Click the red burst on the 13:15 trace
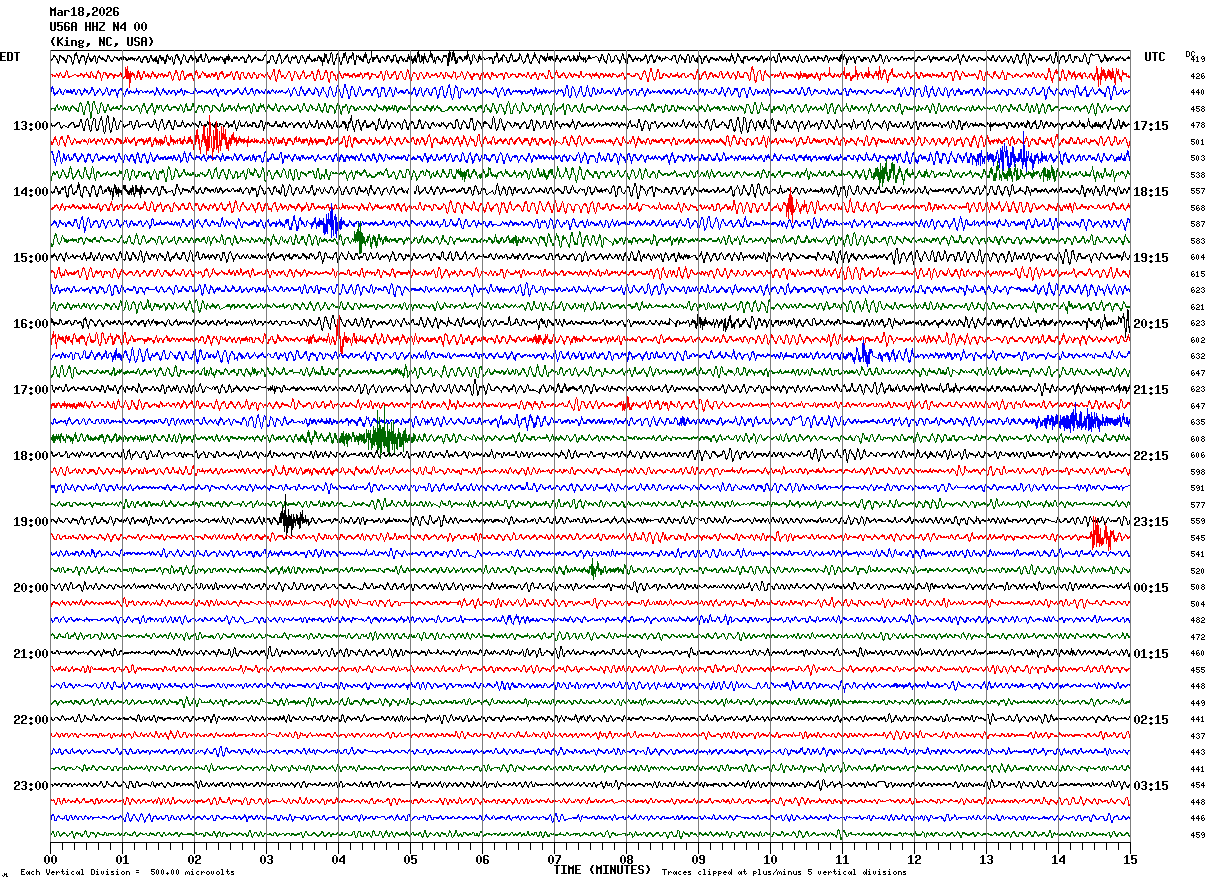 213,139
